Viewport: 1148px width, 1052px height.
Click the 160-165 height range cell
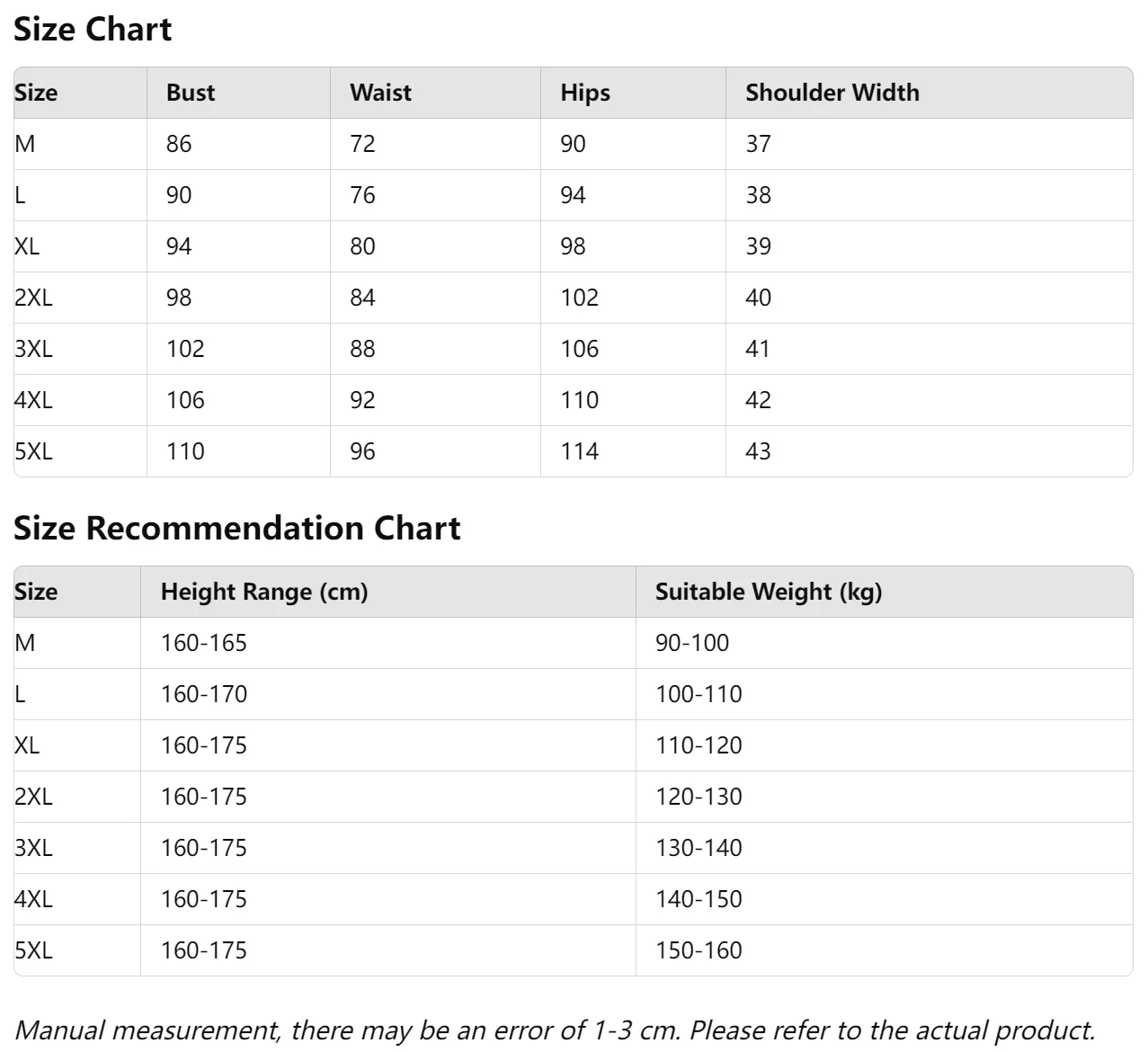[203, 643]
